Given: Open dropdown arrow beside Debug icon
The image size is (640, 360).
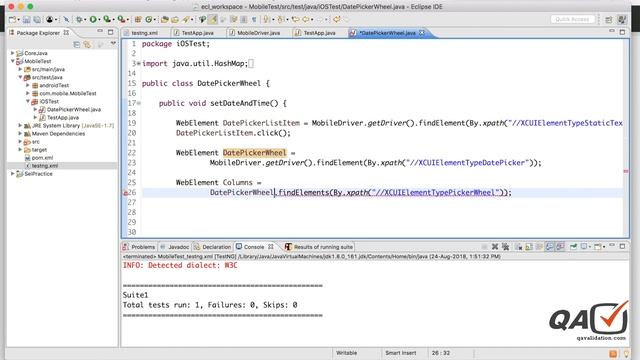Looking at the screenshot, I should click(85, 20).
